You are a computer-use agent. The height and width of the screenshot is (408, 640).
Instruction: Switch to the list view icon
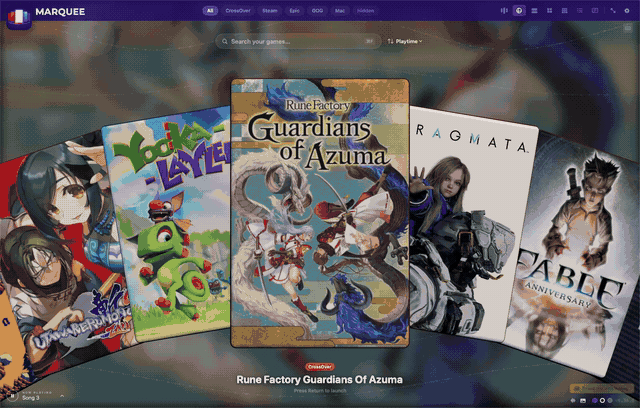click(580, 11)
